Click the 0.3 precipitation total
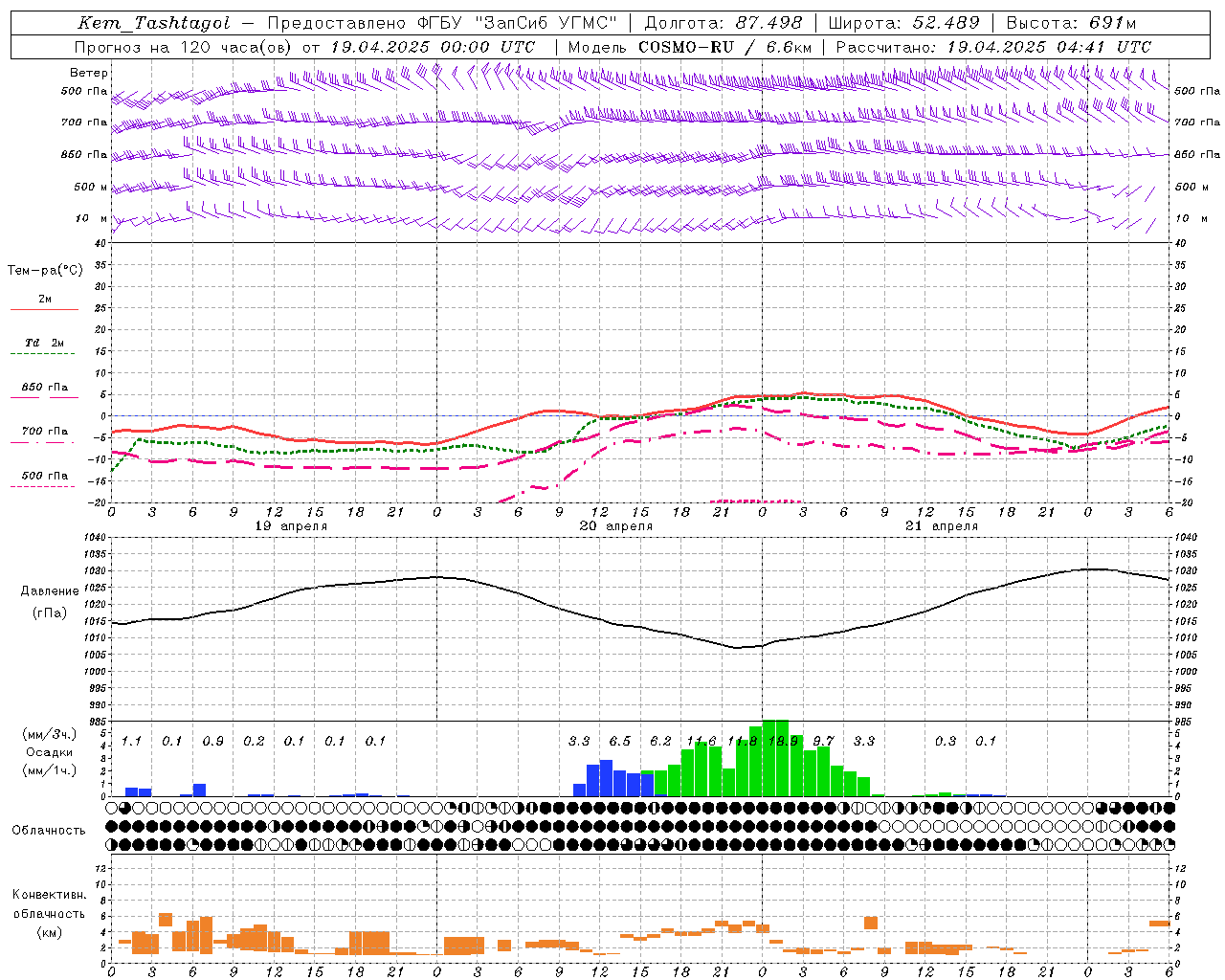The width and height of the screenshot is (1225, 980). (946, 742)
